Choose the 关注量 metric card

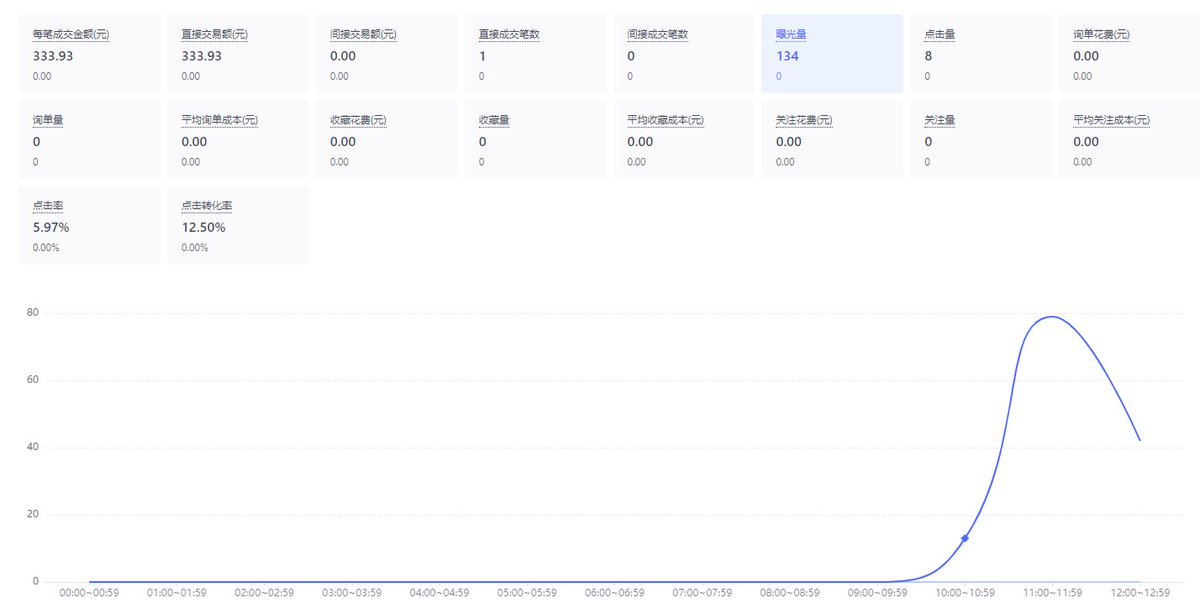pyautogui.click(x=981, y=139)
